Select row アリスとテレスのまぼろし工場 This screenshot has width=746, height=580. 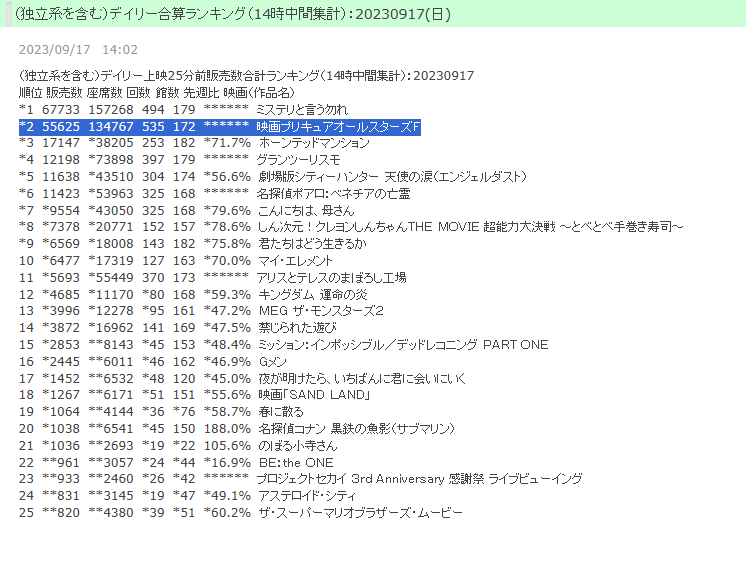pos(213,277)
